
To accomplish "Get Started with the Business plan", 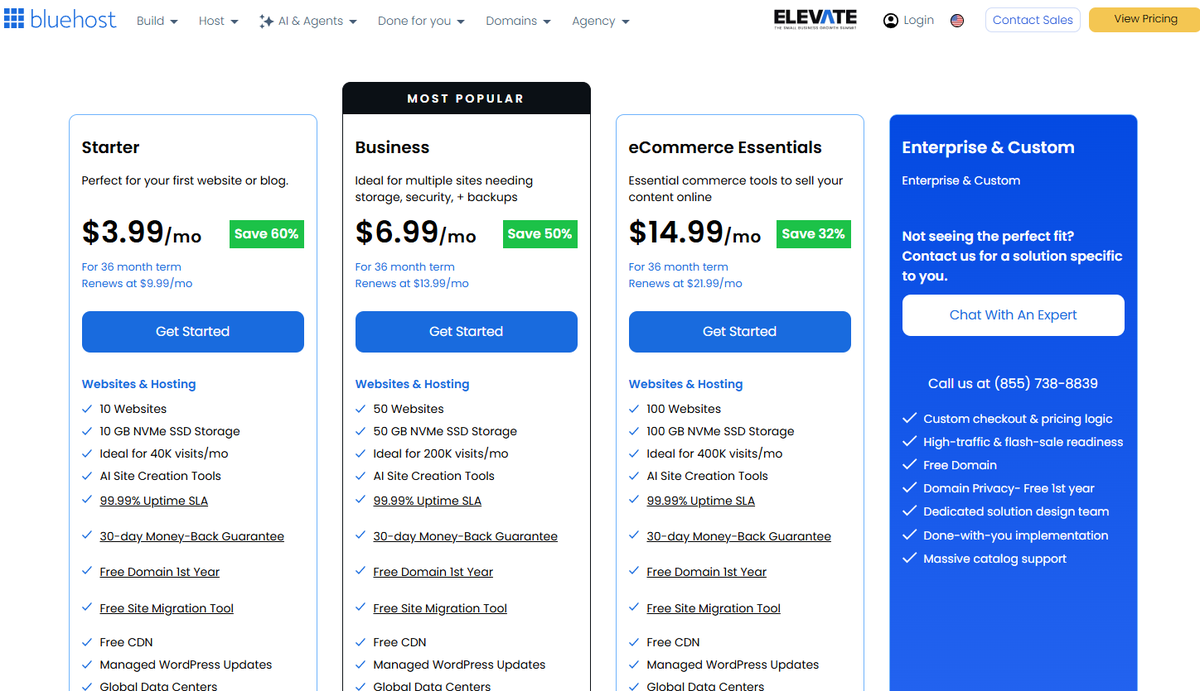I will tap(466, 332).
